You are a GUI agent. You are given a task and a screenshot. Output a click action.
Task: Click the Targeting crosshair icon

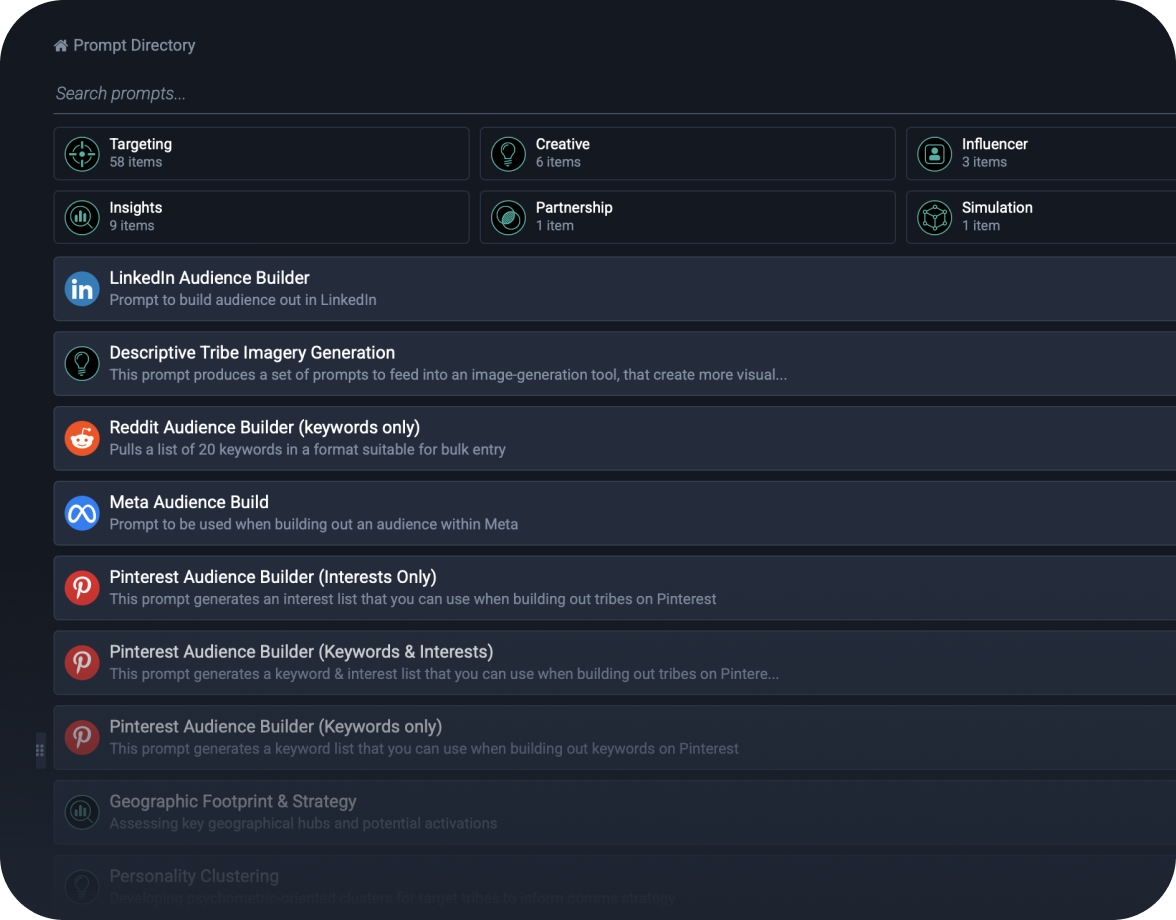click(82, 154)
